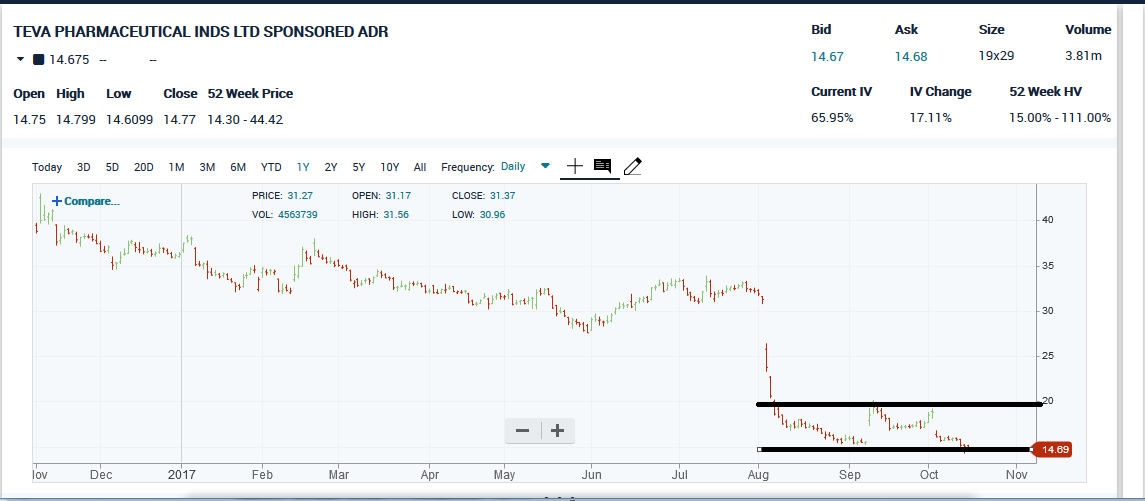Screen dimensions: 1145x501
Task: Click the Open value 14.75
Action: 29,119
